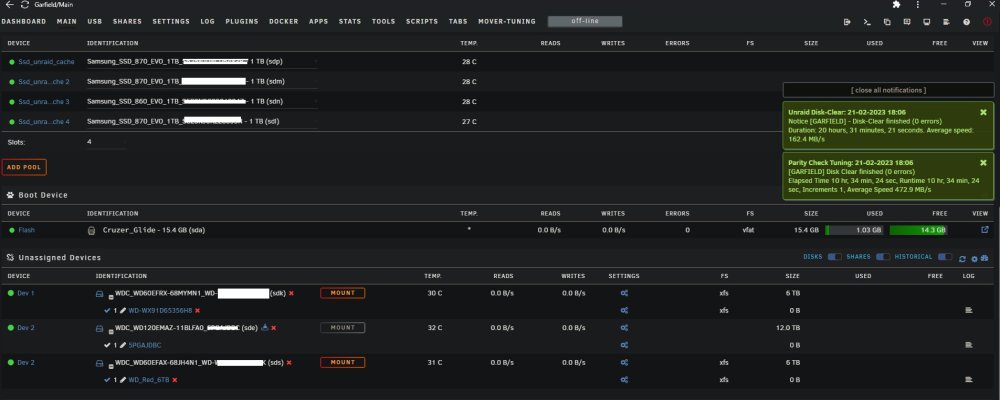The height and width of the screenshot is (400, 1000).
Task: Open the Flash device view icon
Action: pos(985,230)
